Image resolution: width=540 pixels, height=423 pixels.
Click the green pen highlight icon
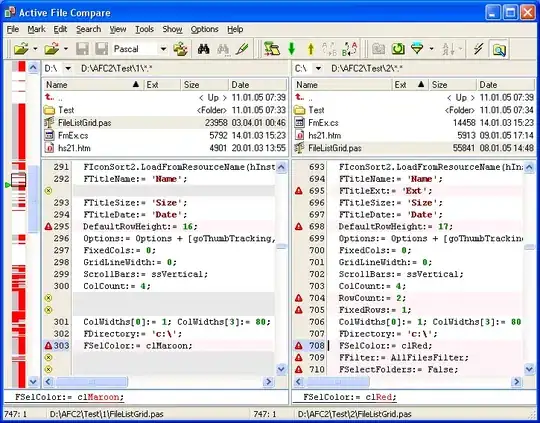[x=242, y=49]
